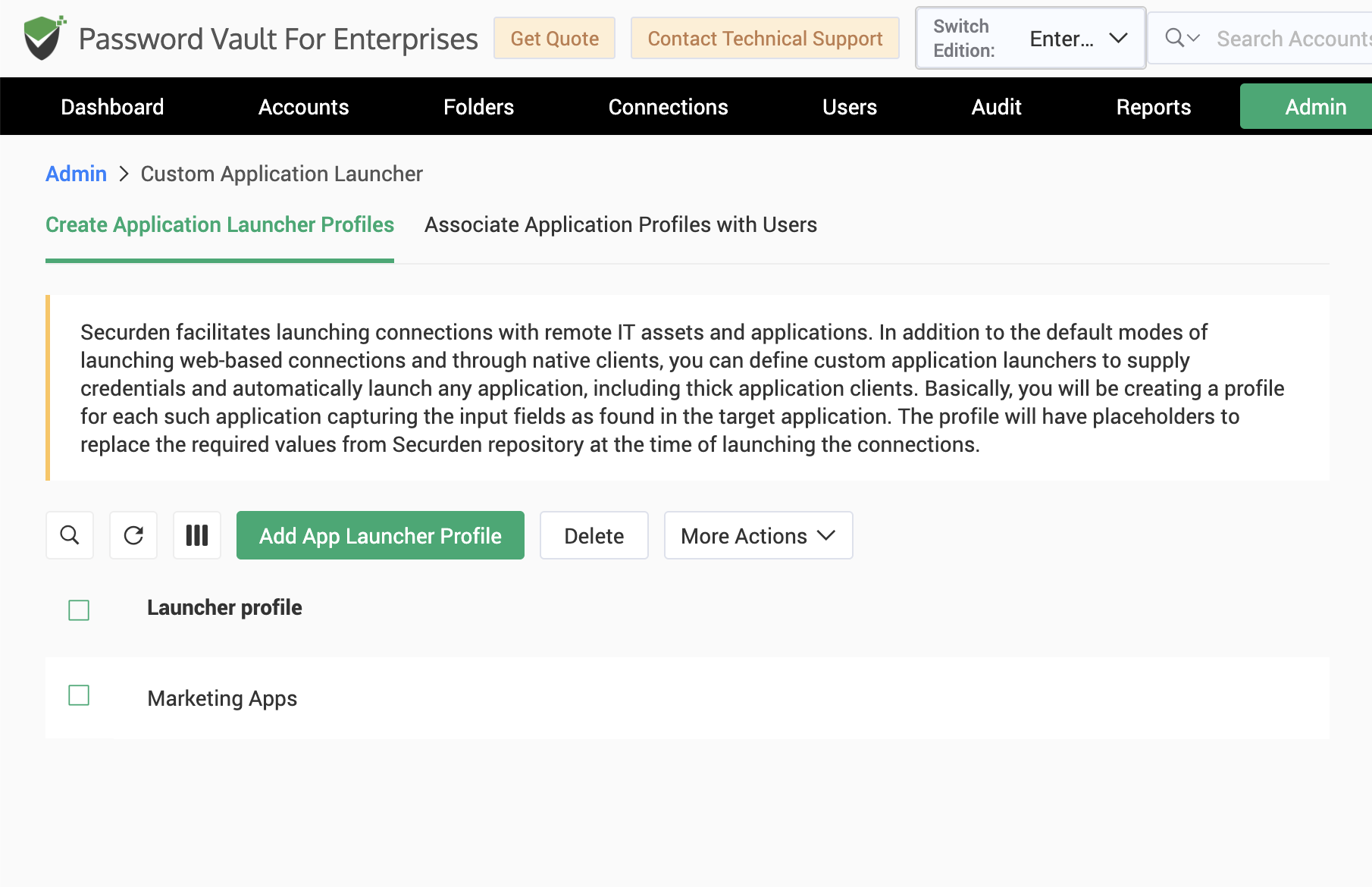
Task: Open the More Actions dropdown
Action: coord(759,535)
